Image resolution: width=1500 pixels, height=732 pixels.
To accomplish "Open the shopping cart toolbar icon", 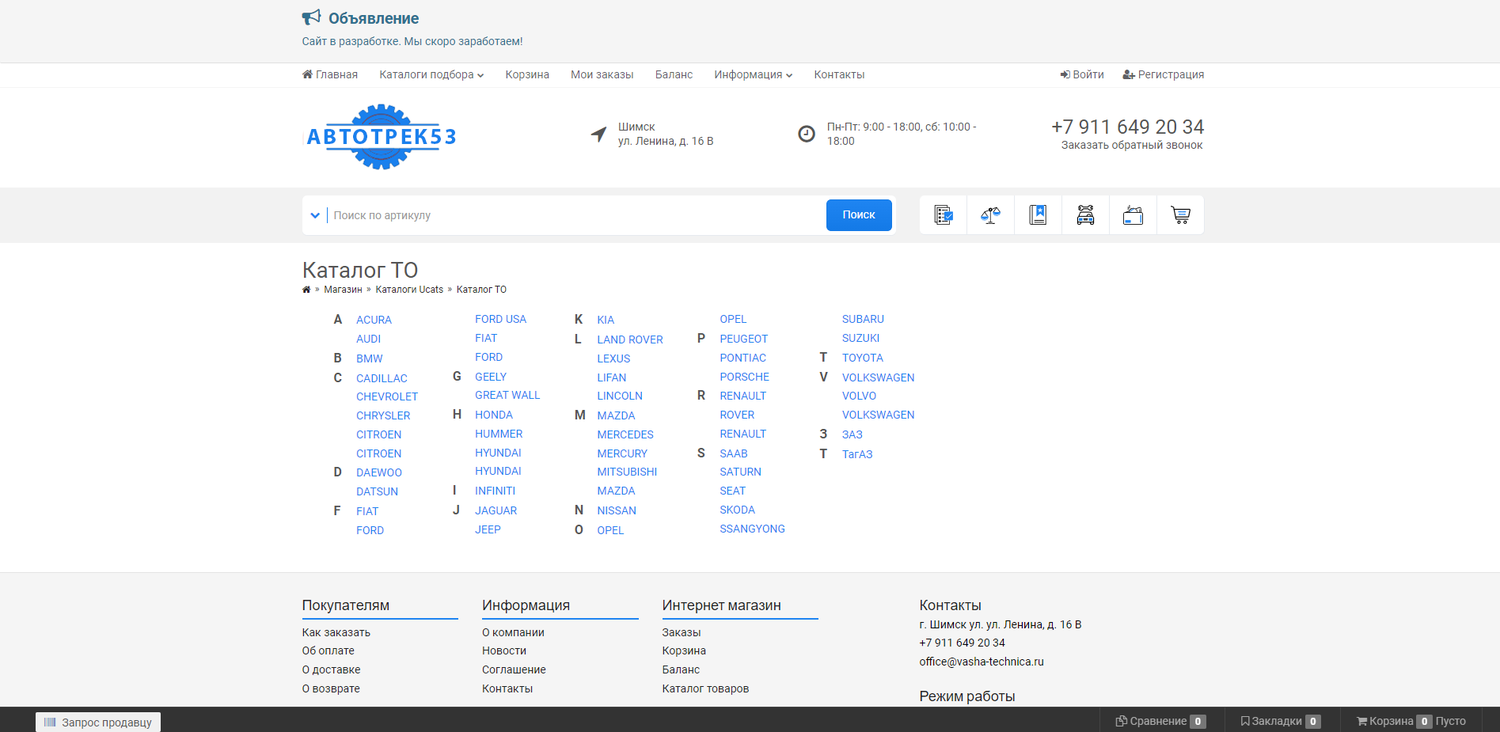I will [x=1180, y=215].
